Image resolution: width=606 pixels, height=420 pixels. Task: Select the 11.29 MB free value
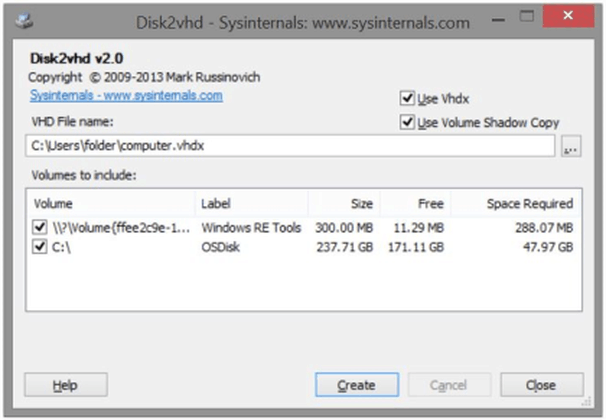(x=419, y=228)
